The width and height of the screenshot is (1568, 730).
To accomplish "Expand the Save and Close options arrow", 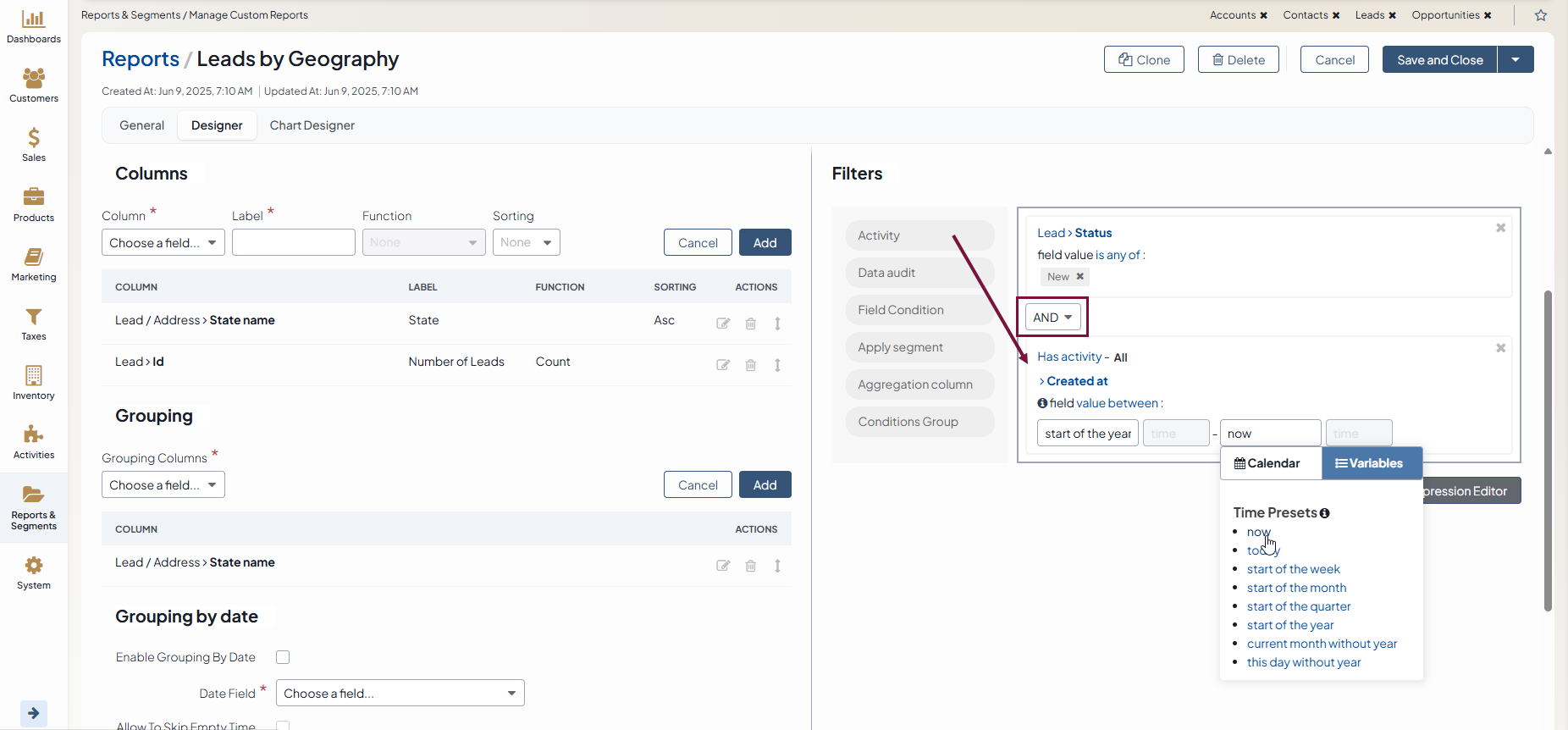I will click(x=1516, y=59).
